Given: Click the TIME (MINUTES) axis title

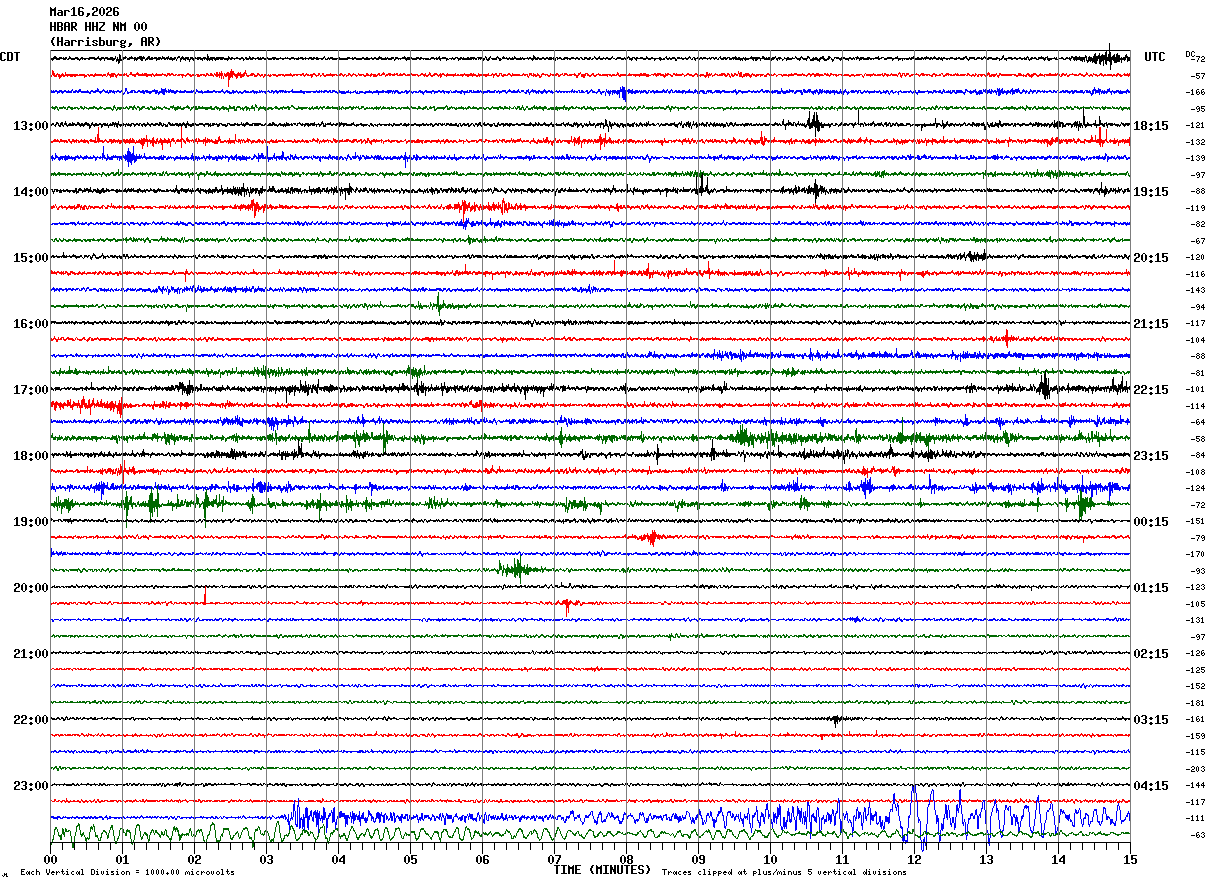Looking at the screenshot, I should click(602, 870).
